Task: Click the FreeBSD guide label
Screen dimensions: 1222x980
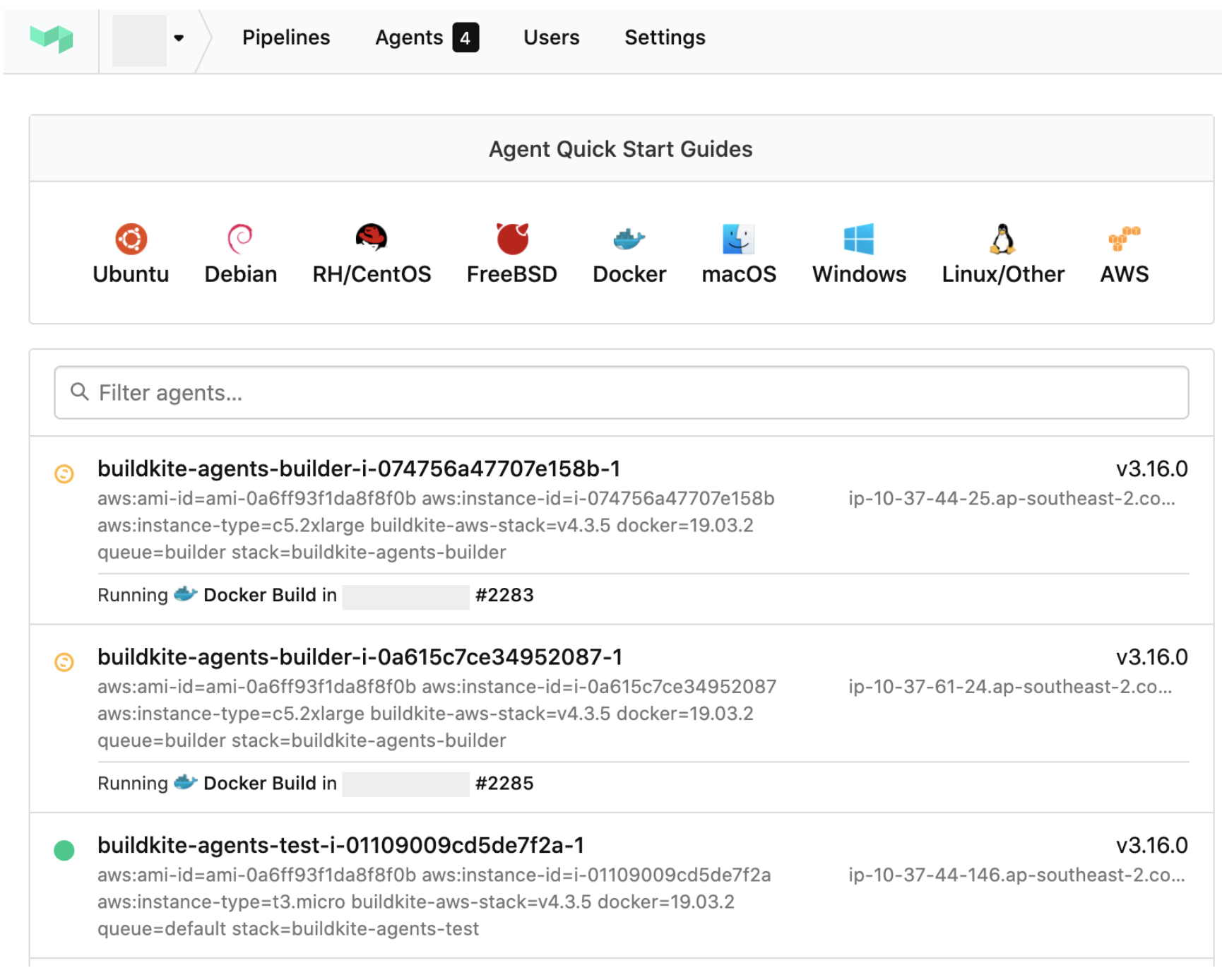Action: pos(512,274)
